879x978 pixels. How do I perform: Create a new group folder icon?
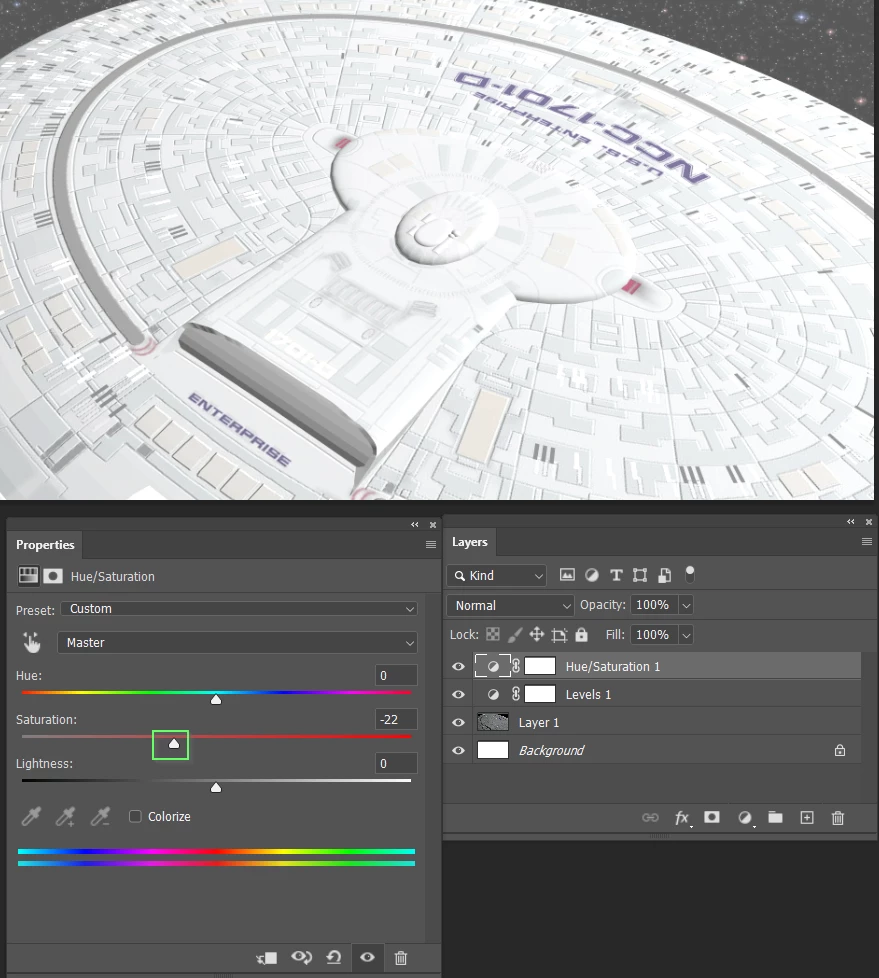[775, 817]
